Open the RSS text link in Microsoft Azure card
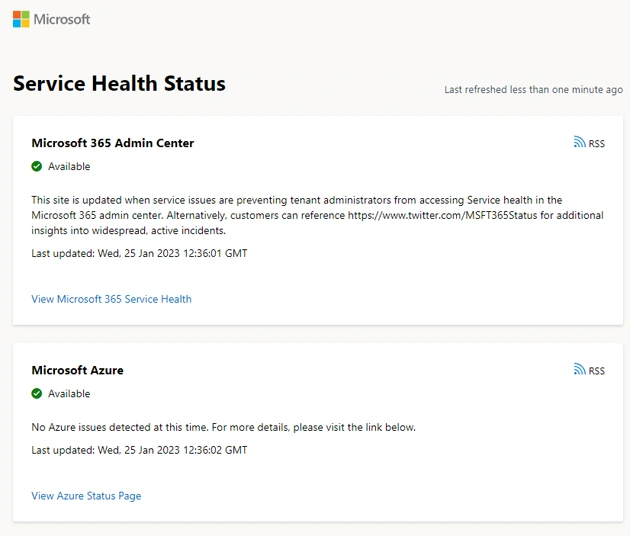 click(596, 371)
